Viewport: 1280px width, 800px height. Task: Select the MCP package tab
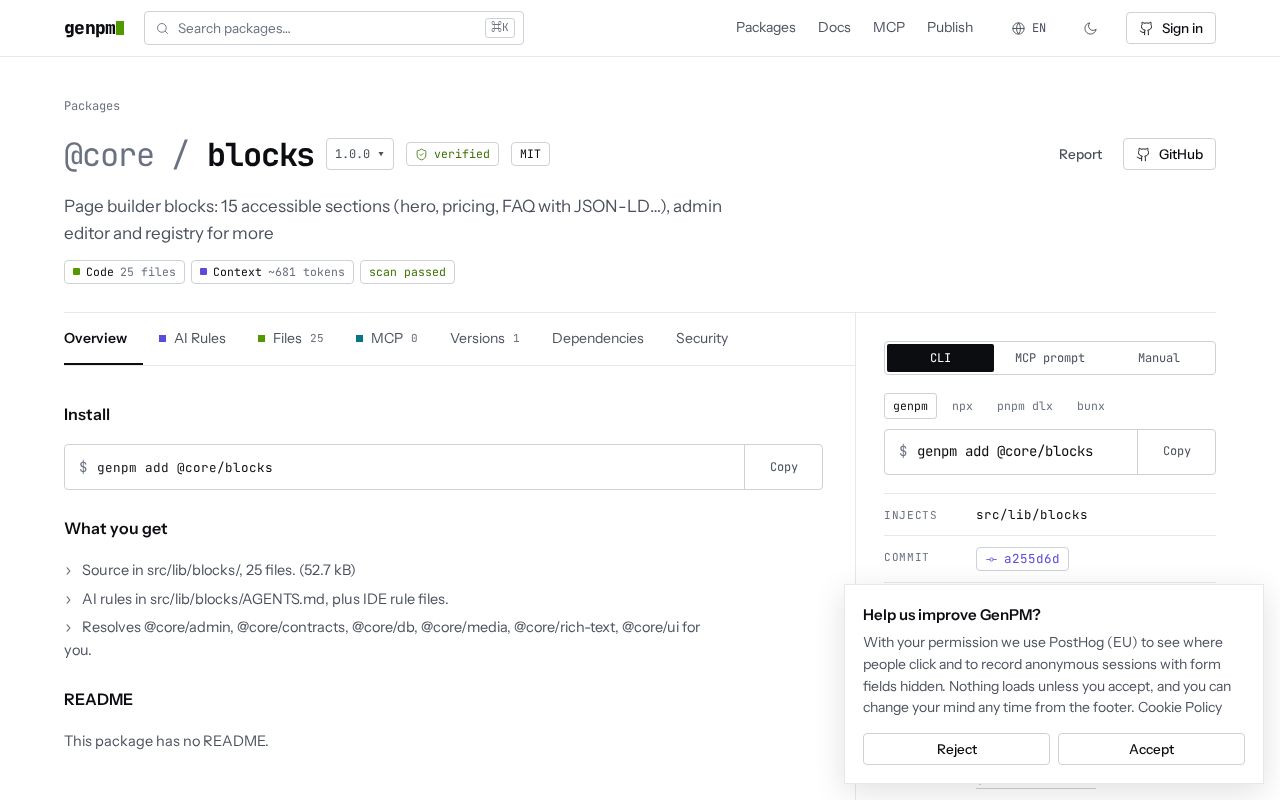coord(387,338)
